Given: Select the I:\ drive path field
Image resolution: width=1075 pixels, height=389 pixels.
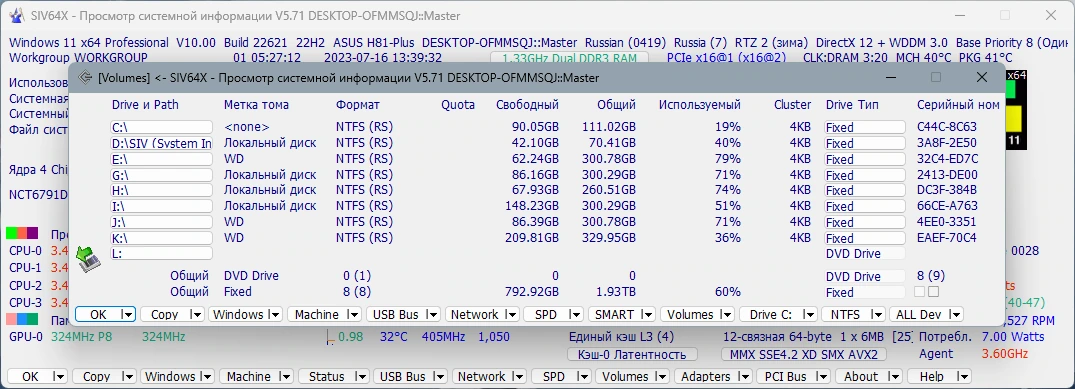Looking at the screenshot, I should tap(161, 206).
